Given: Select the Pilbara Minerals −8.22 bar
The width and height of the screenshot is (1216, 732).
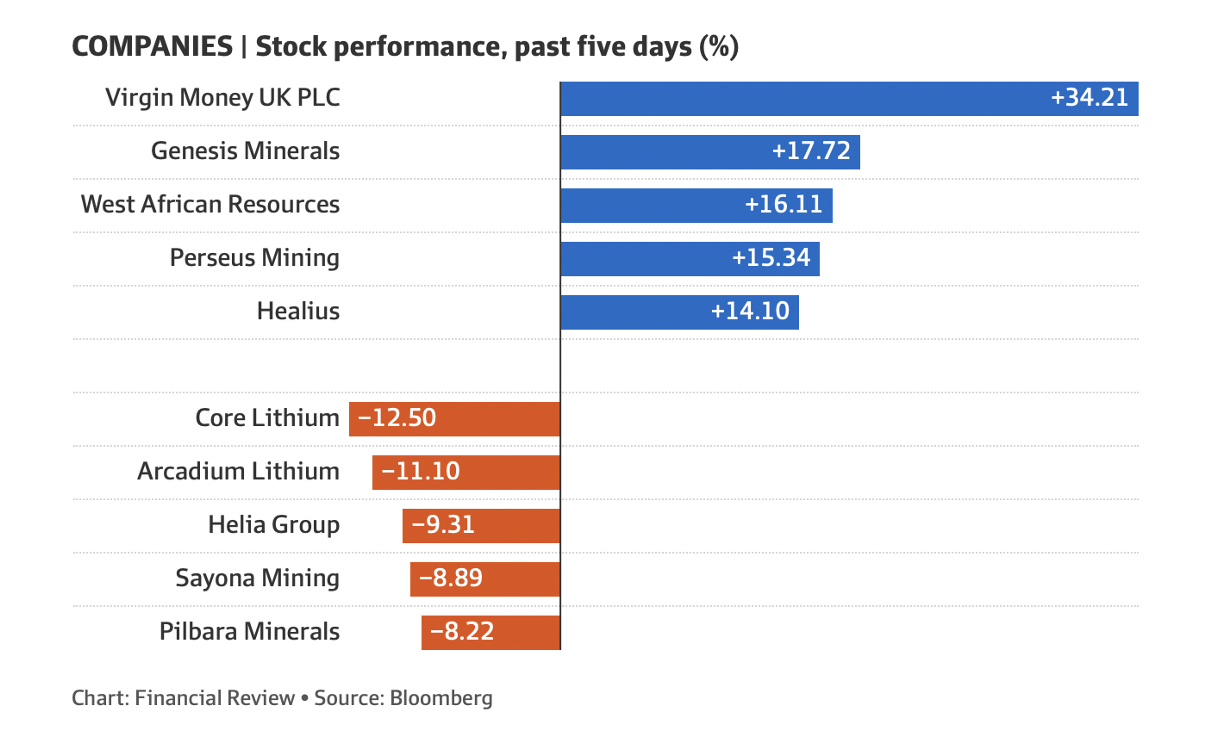Looking at the screenshot, I should [490, 632].
